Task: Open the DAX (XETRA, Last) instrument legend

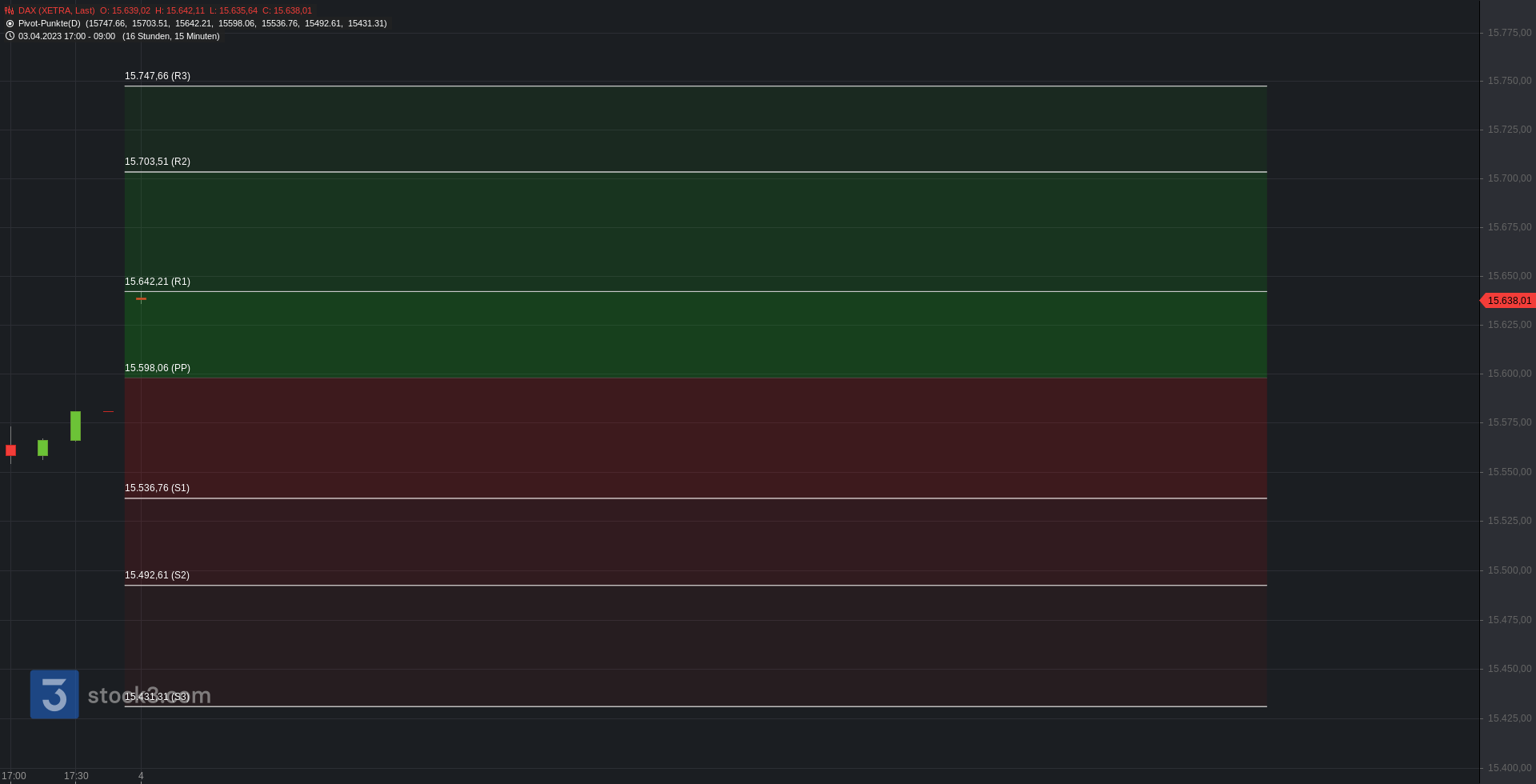Action: pyautogui.click(x=56, y=10)
